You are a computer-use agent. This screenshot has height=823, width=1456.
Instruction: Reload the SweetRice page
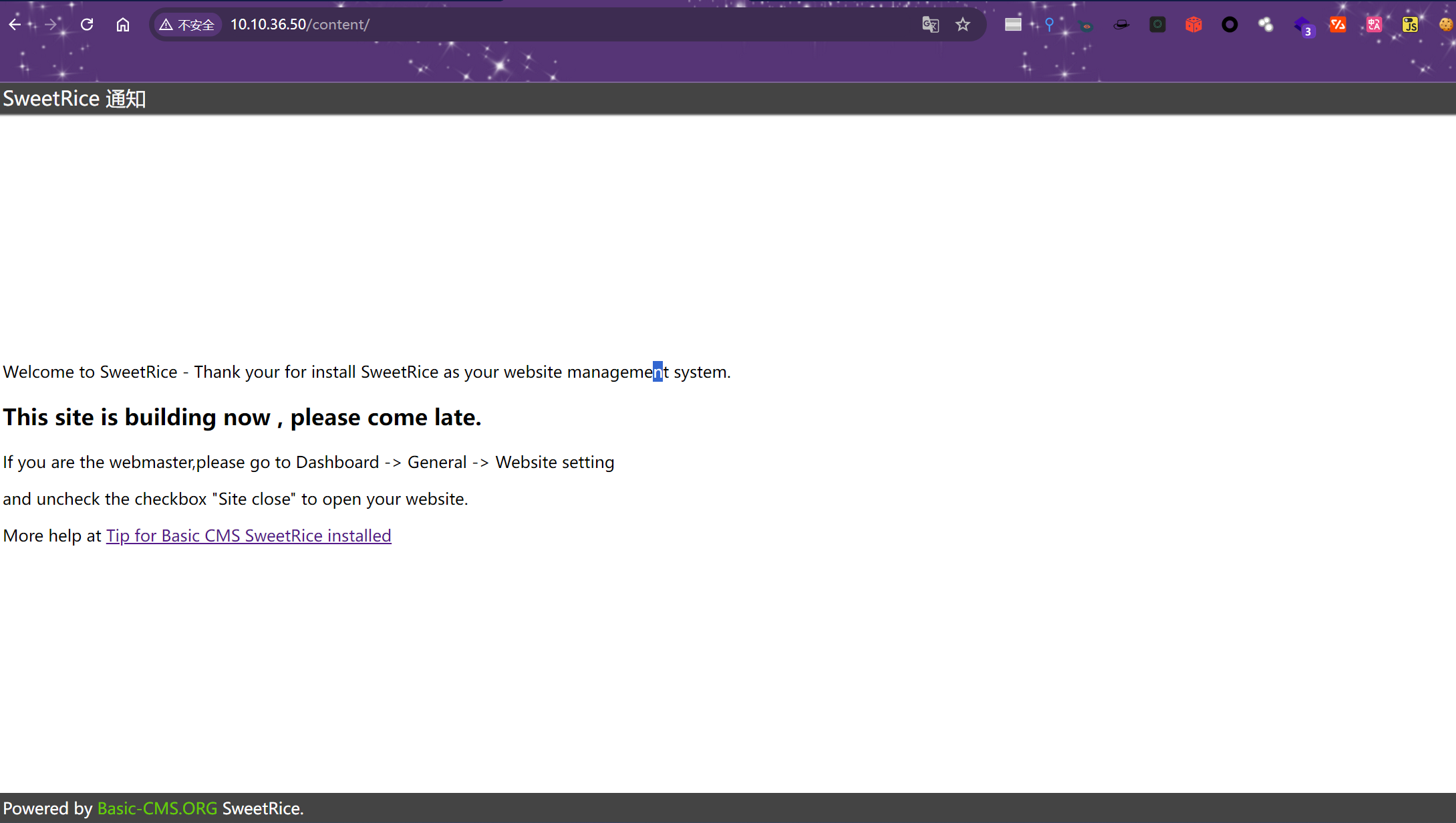click(x=87, y=25)
